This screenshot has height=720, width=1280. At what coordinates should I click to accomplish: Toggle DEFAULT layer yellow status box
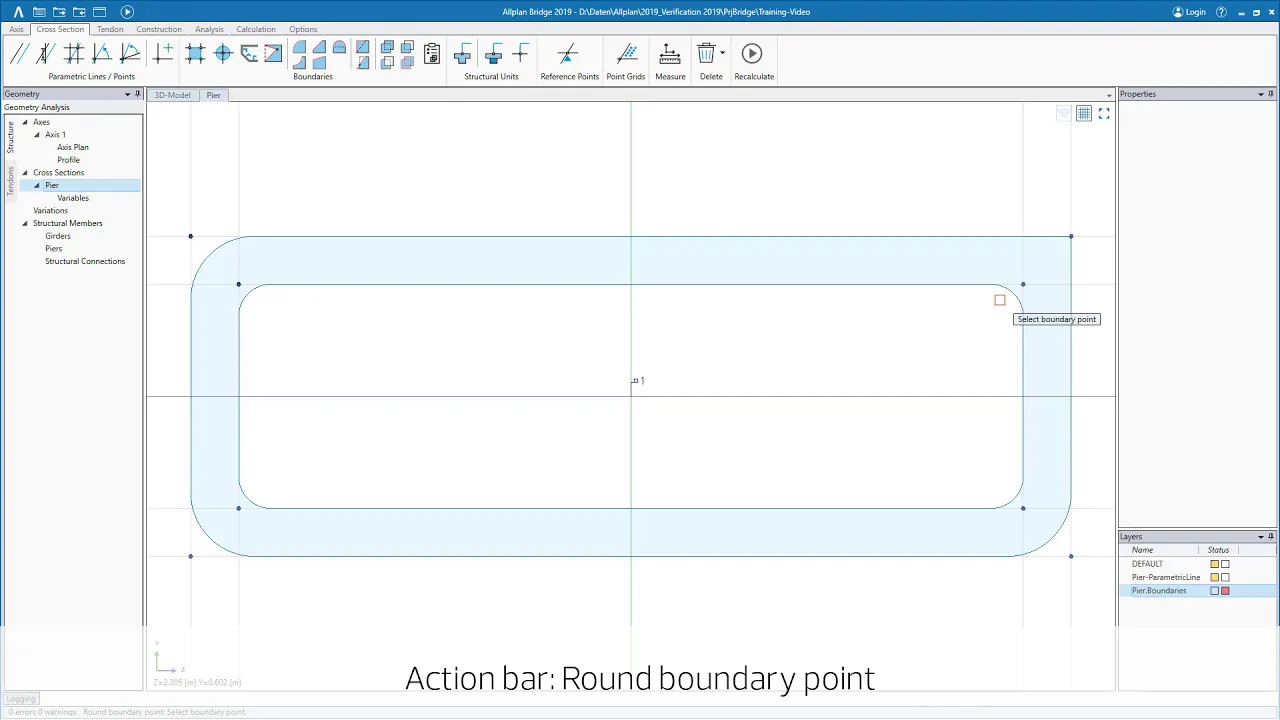(x=1215, y=564)
